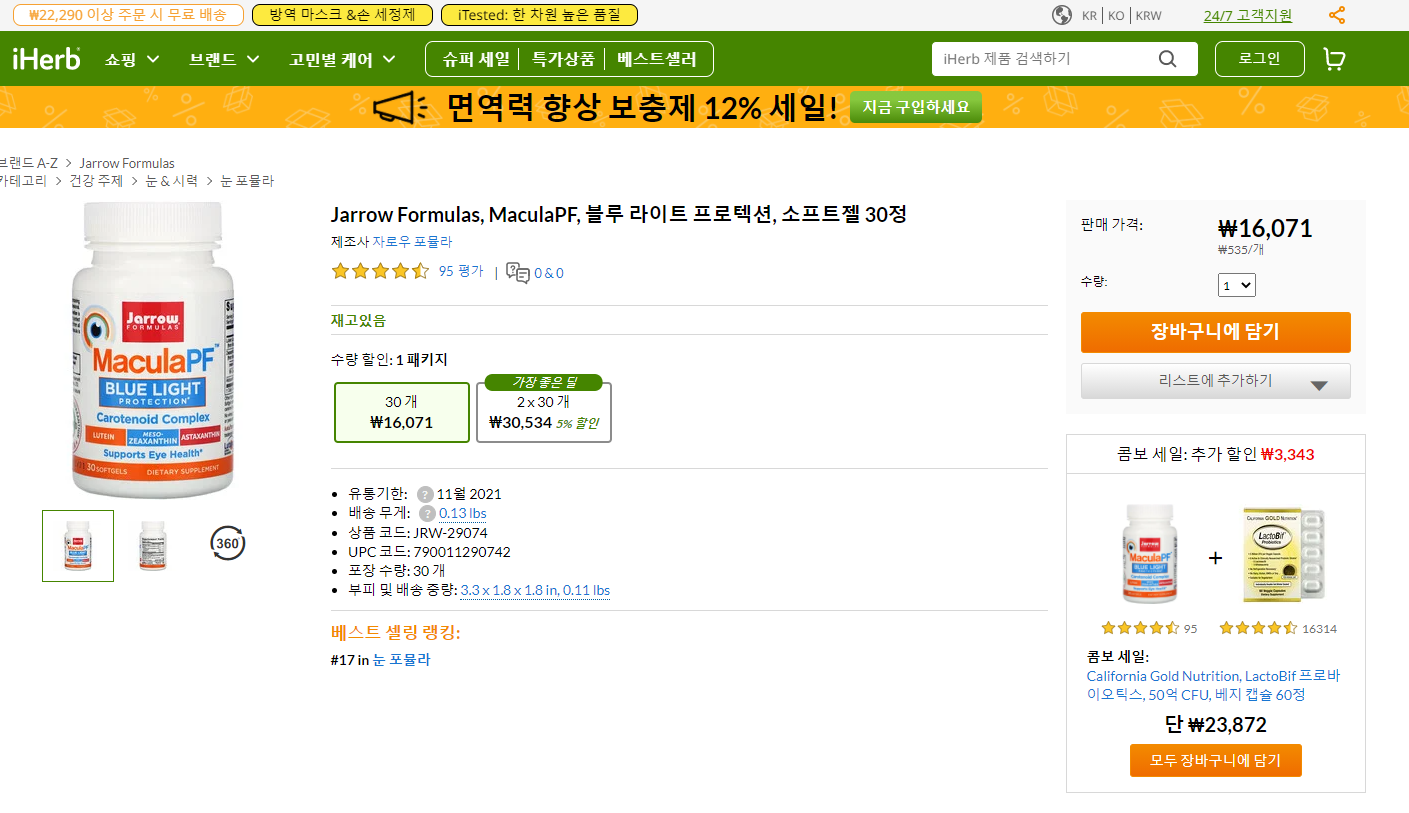Click the globe region icon

click(x=1062, y=15)
